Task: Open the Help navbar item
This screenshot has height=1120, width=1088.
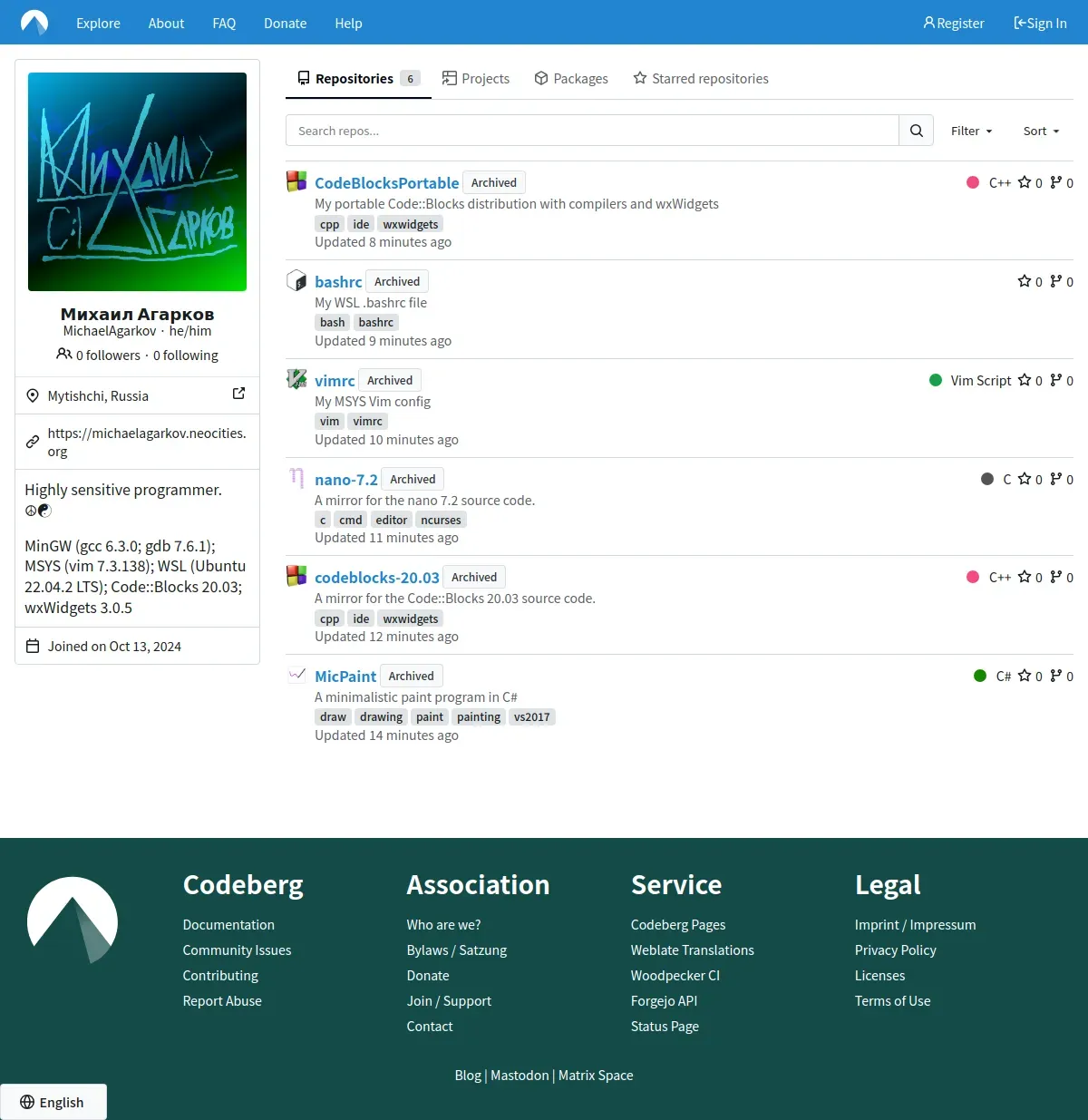Action: pyautogui.click(x=348, y=23)
